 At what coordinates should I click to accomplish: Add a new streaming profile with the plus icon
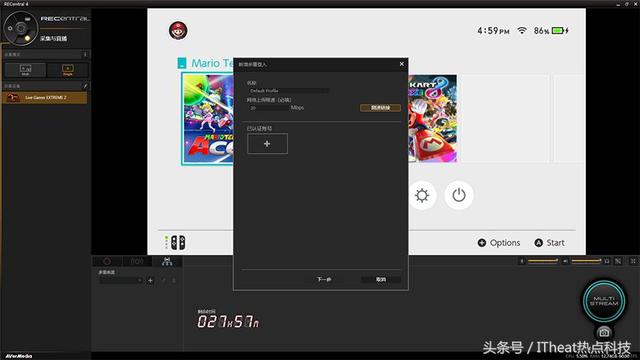[150, 280]
